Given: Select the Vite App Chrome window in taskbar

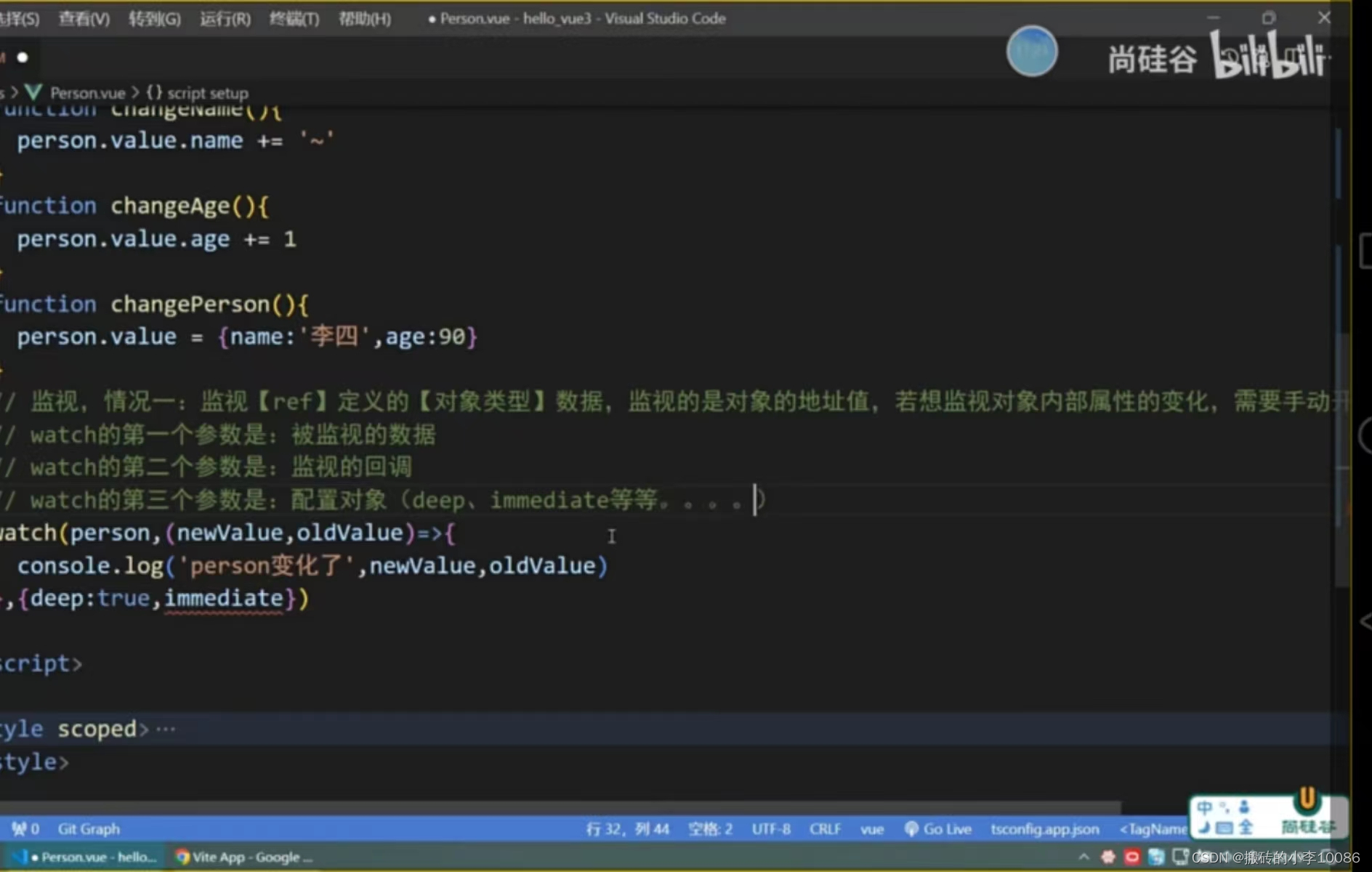Looking at the screenshot, I should (x=243, y=857).
